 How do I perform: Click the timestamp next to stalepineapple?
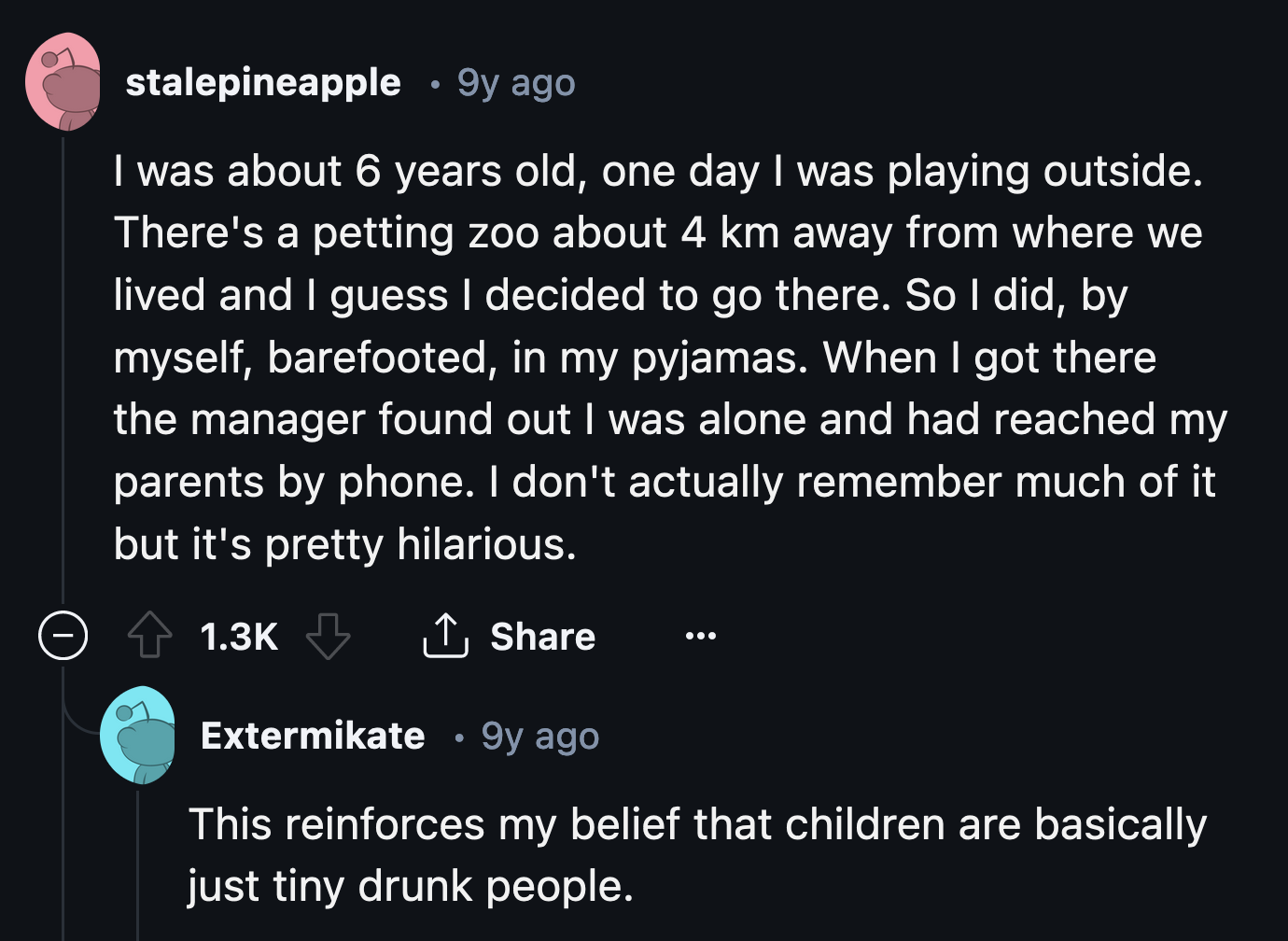click(x=516, y=82)
